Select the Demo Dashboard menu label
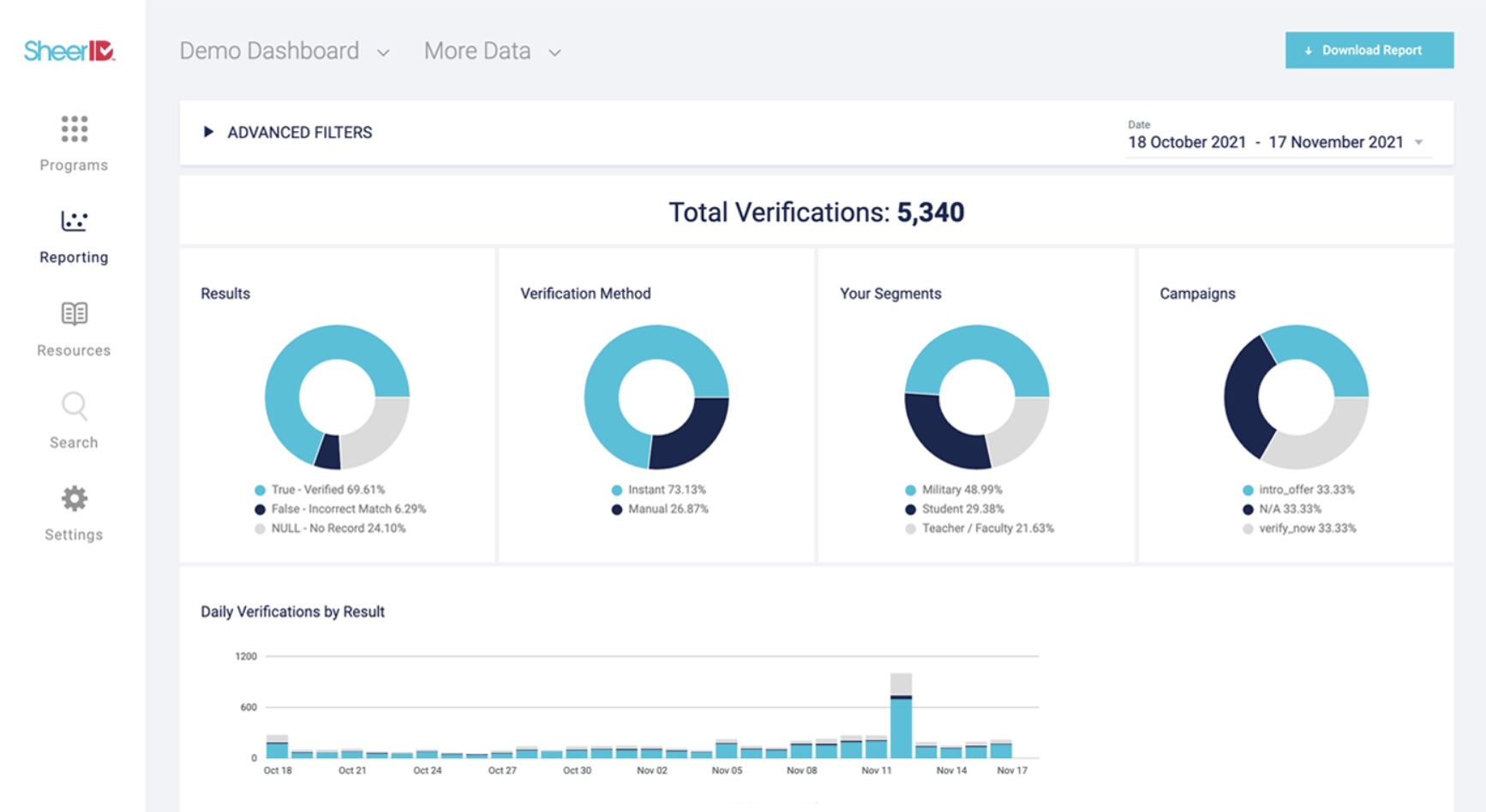The height and width of the screenshot is (812, 1486). [269, 51]
